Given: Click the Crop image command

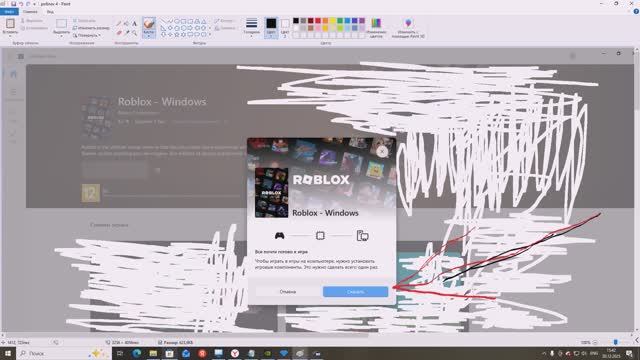Looking at the screenshot, I should pyautogui.click(x=84, y=20).
